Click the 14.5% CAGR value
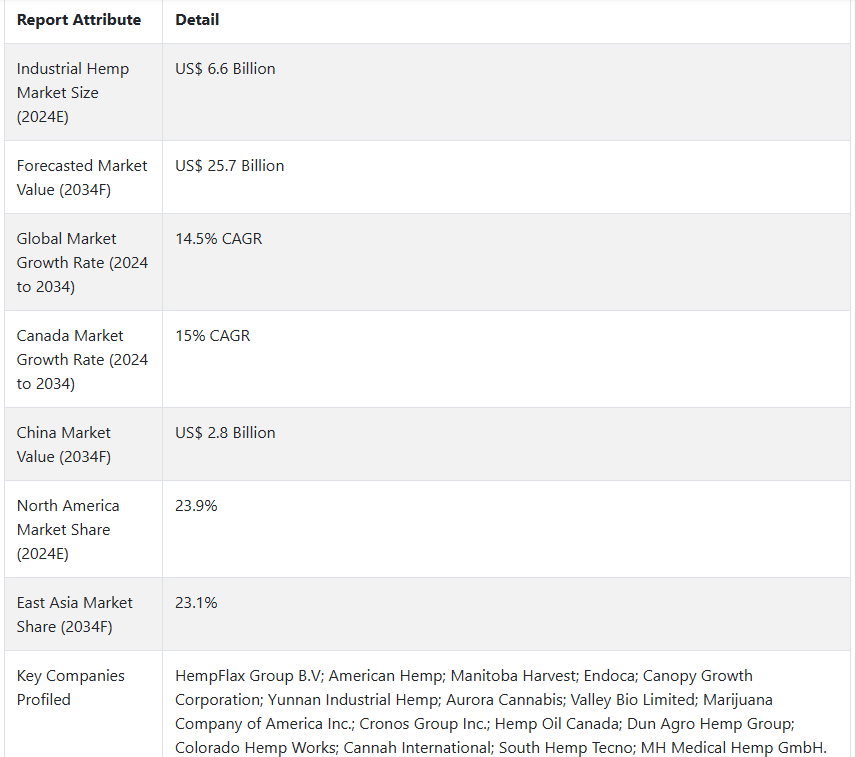Viewport: 855px width, 757px height. tap(218, 239)
